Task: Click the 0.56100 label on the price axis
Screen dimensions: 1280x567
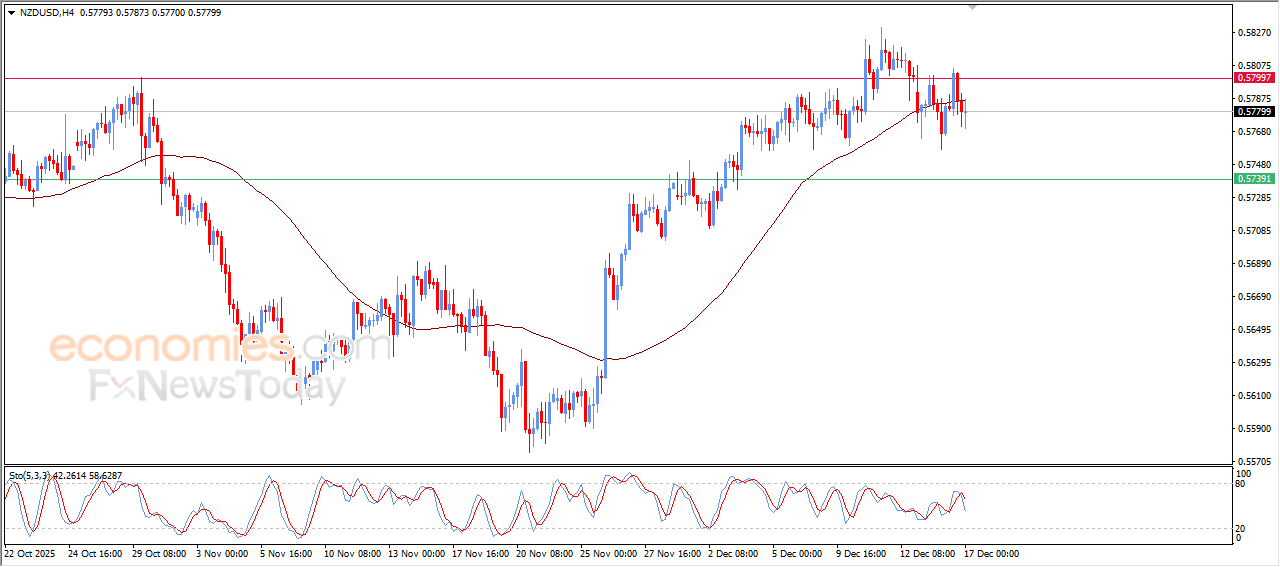Action: 1255,396
